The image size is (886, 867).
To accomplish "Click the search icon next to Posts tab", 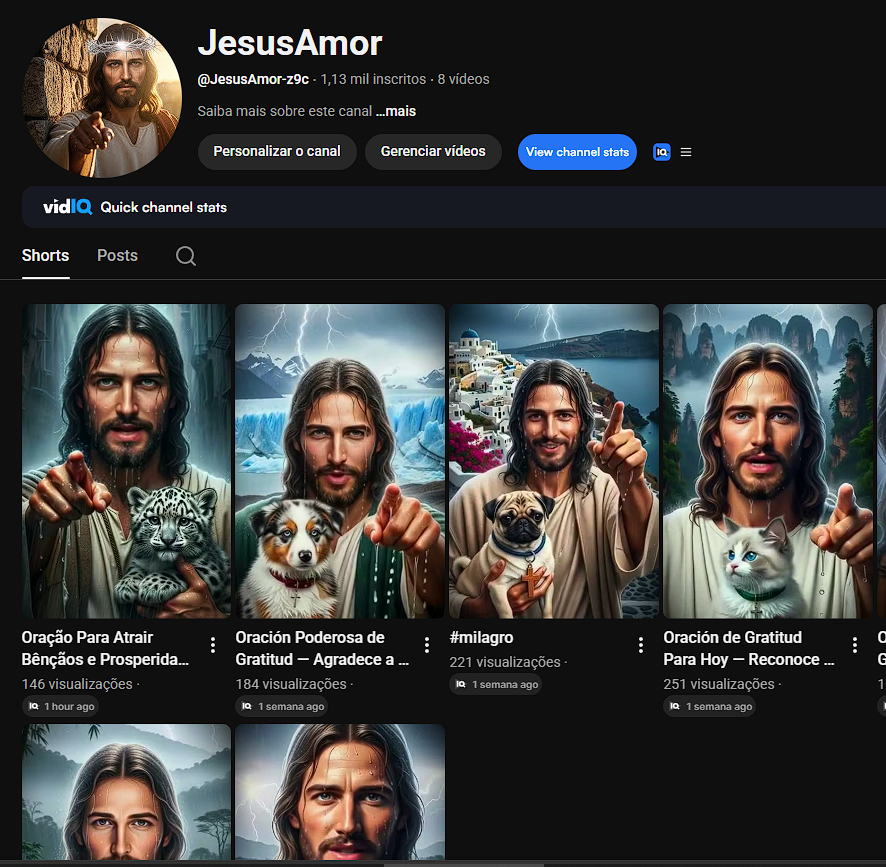I will (x=186, y=255).
